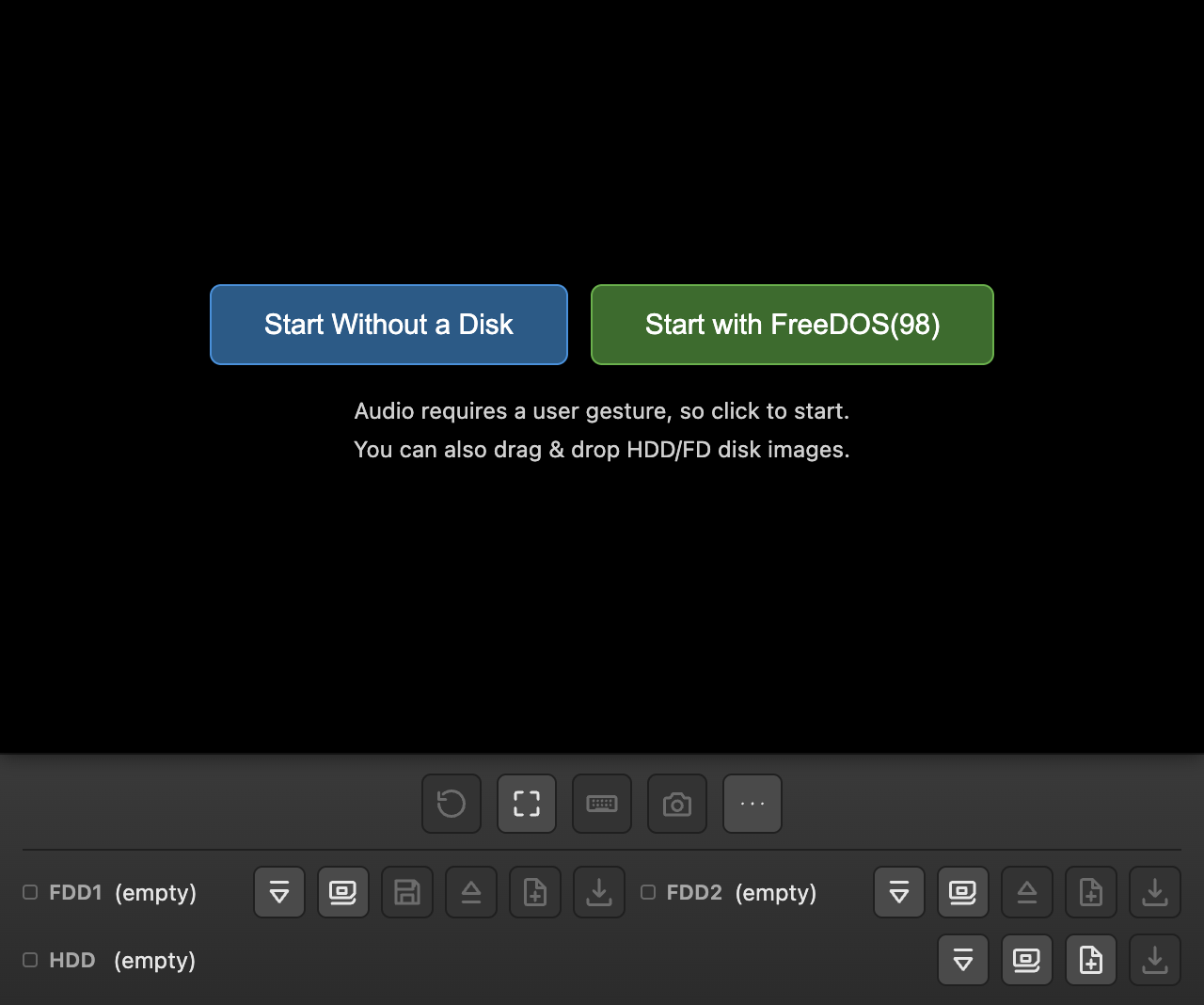Open the three-dots more options button
Image resolution: width=1204 pixels, height=1005 pixels.
(752, 804)
